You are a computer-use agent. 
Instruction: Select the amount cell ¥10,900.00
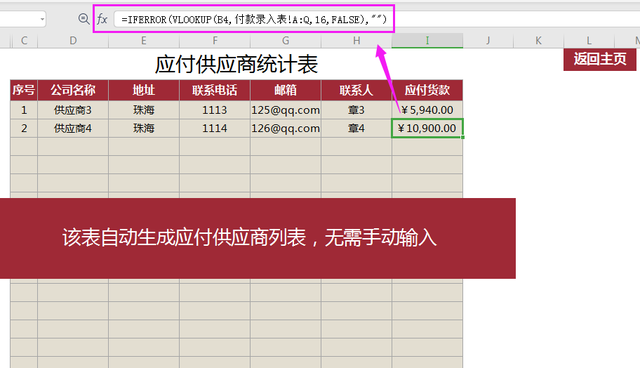427,129
